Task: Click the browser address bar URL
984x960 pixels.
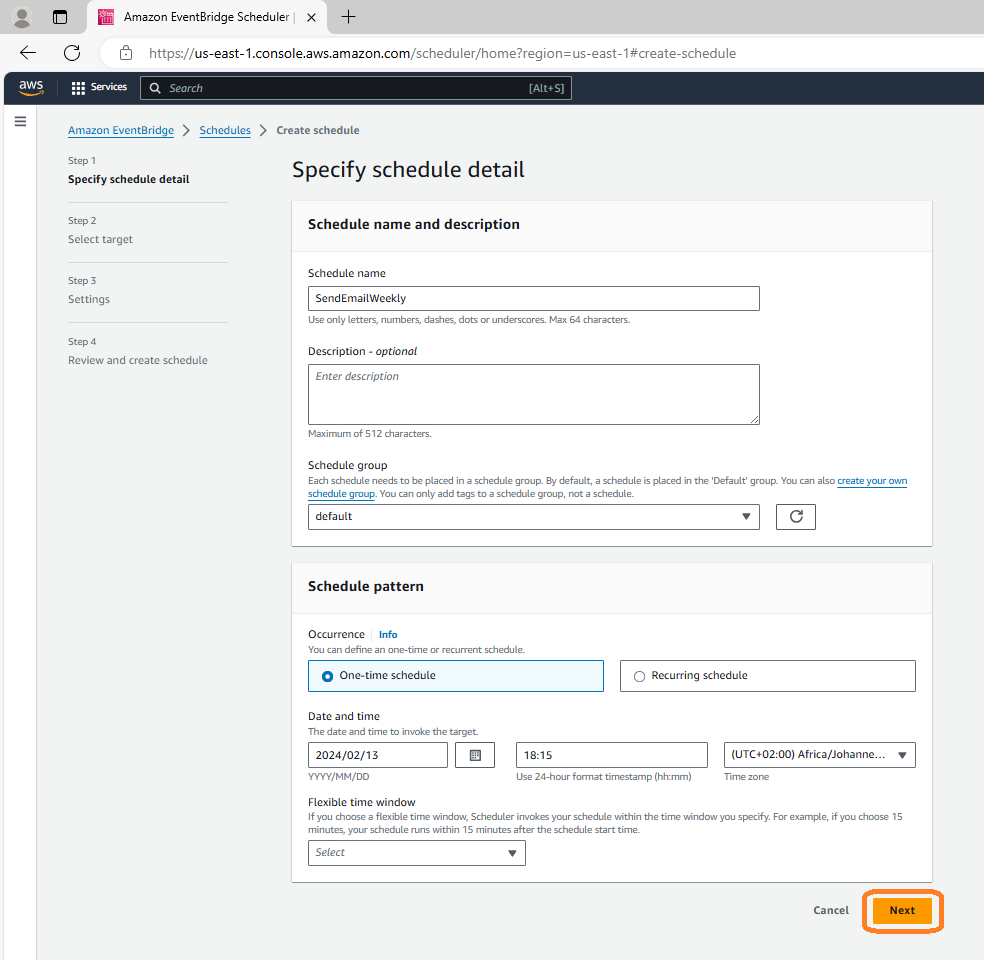Action: [442, 53]
